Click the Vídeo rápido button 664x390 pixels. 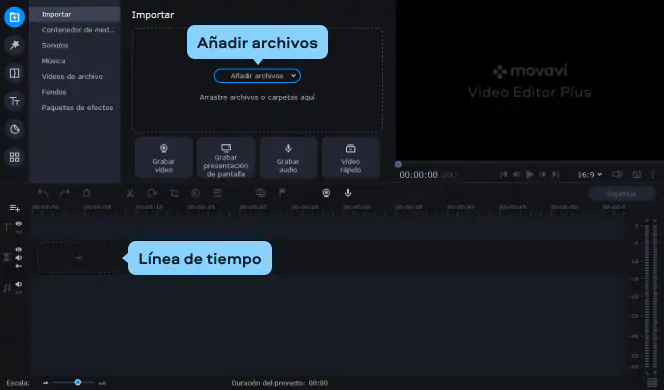tap(351, 158)
